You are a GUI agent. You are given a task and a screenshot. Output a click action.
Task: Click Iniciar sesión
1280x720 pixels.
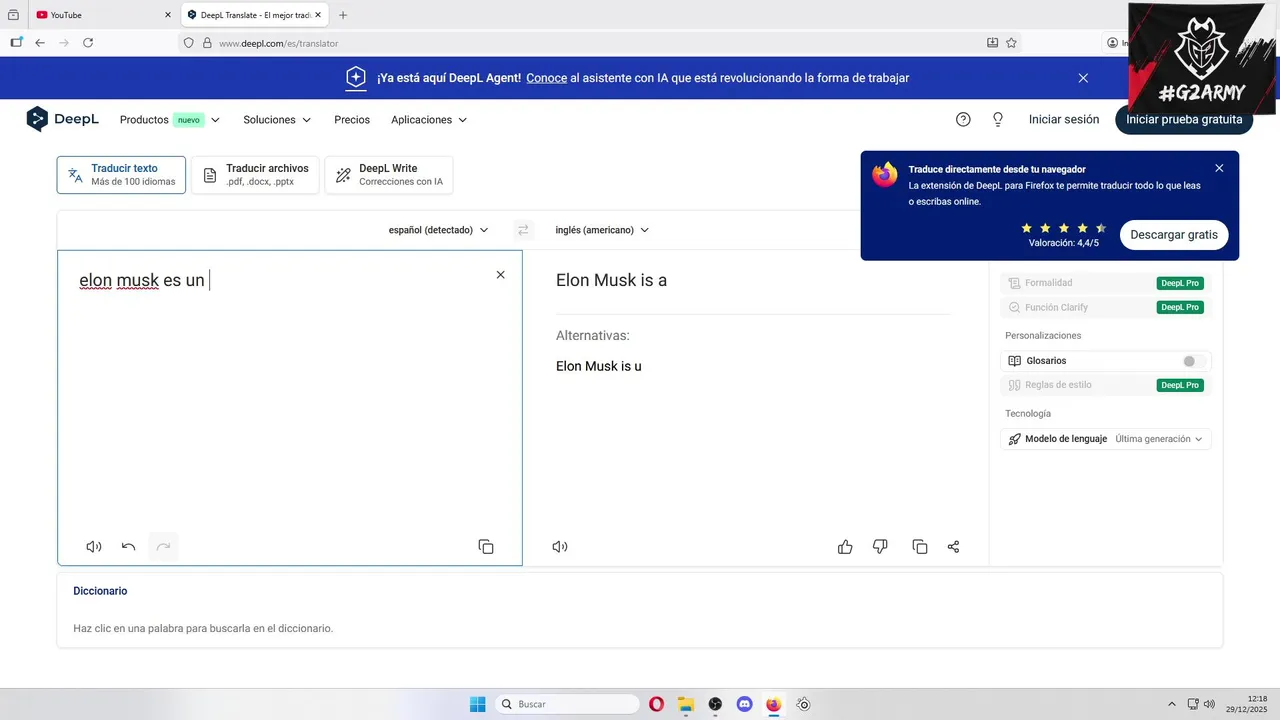(1064, 119)
